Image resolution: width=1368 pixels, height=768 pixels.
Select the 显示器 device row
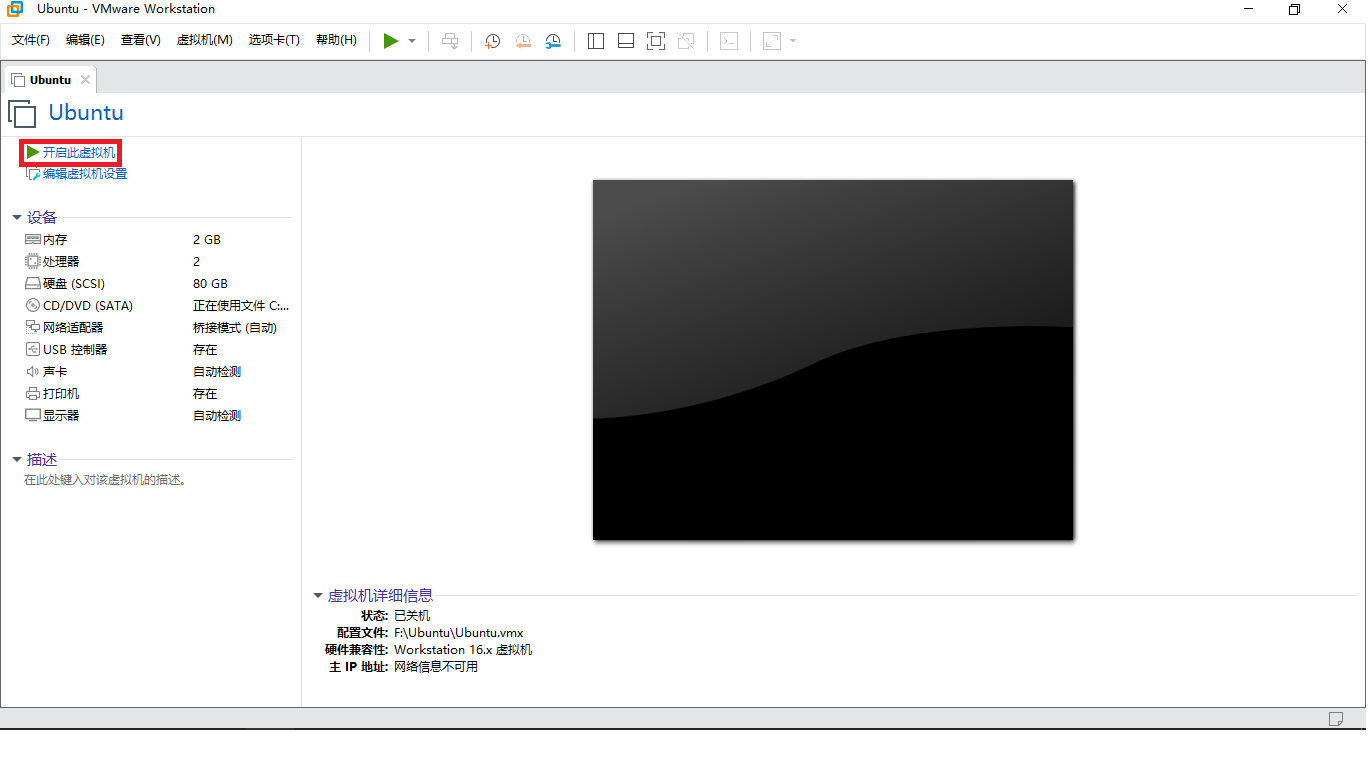[x=158, y=416]
